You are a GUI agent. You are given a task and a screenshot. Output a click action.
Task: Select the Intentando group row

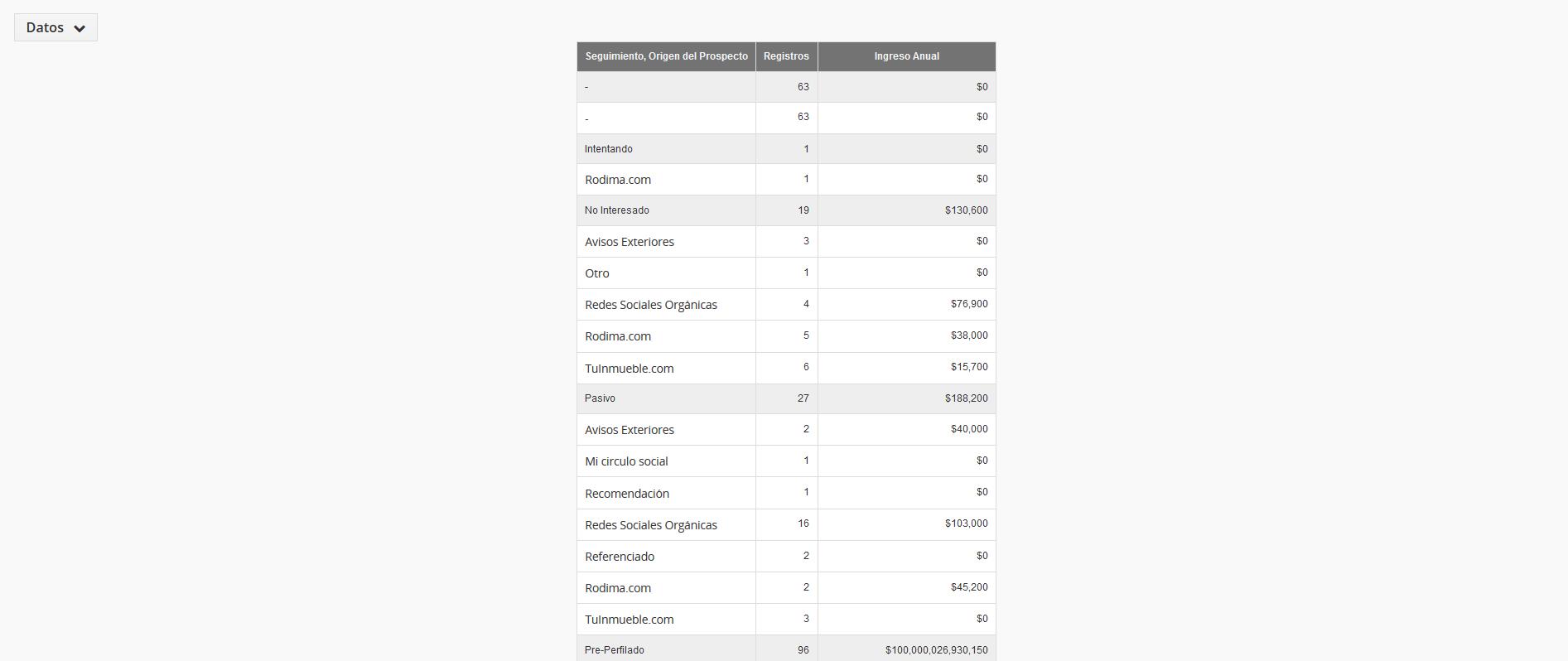(x=609, y=149)
